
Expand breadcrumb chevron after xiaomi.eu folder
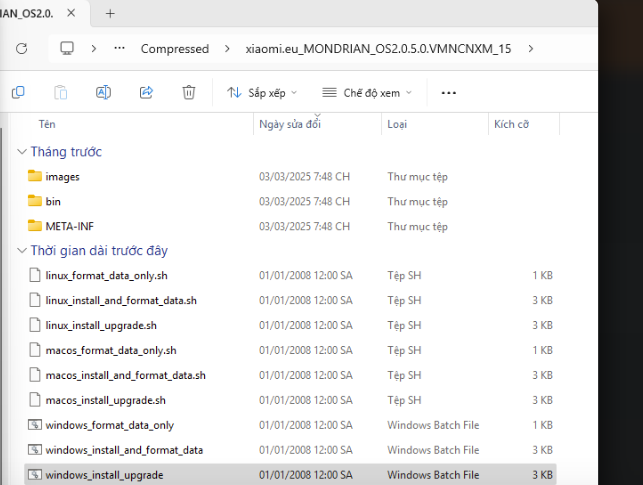(531, 49)
